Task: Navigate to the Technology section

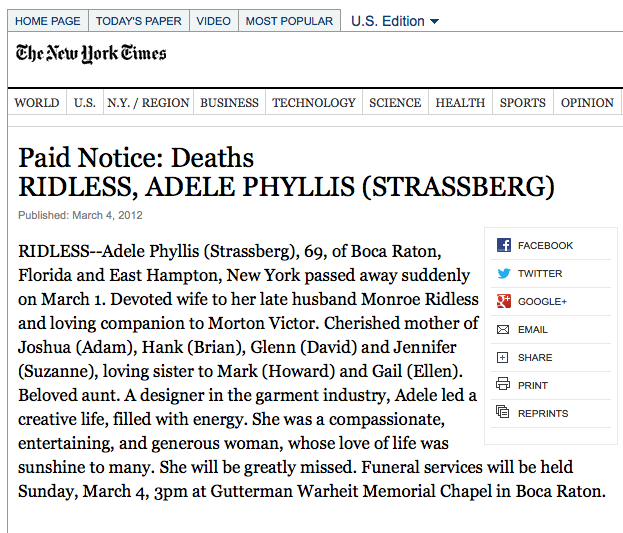Action: point(313,103)
